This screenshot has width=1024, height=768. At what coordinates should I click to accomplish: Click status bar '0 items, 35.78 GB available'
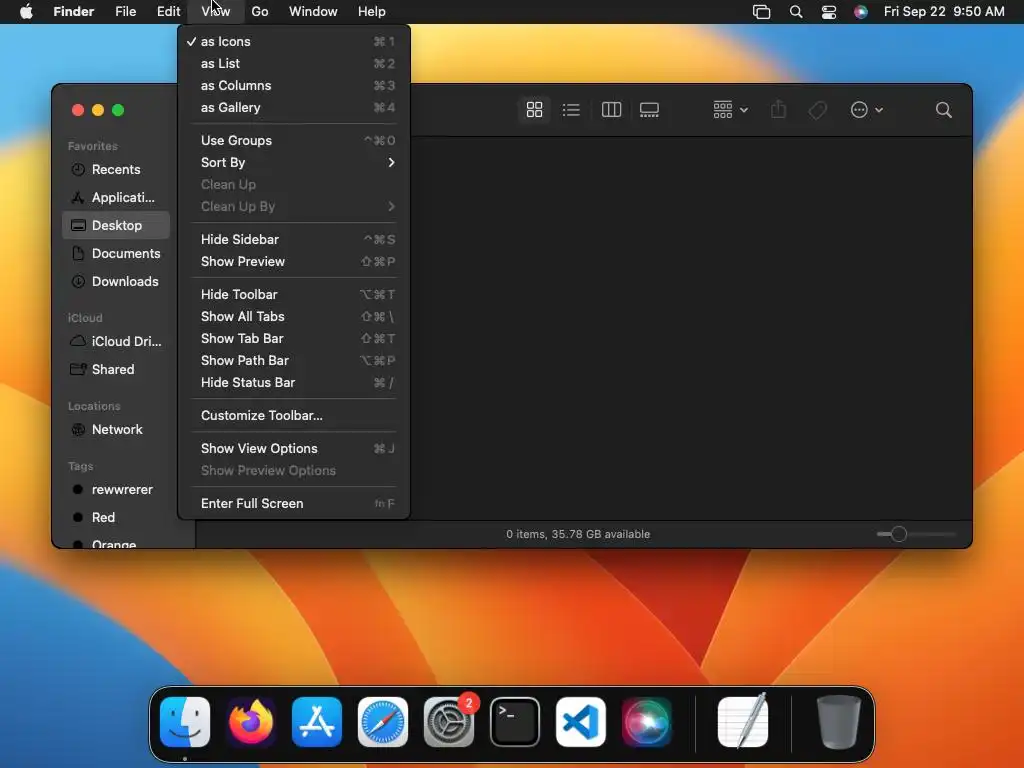(578, 534)
